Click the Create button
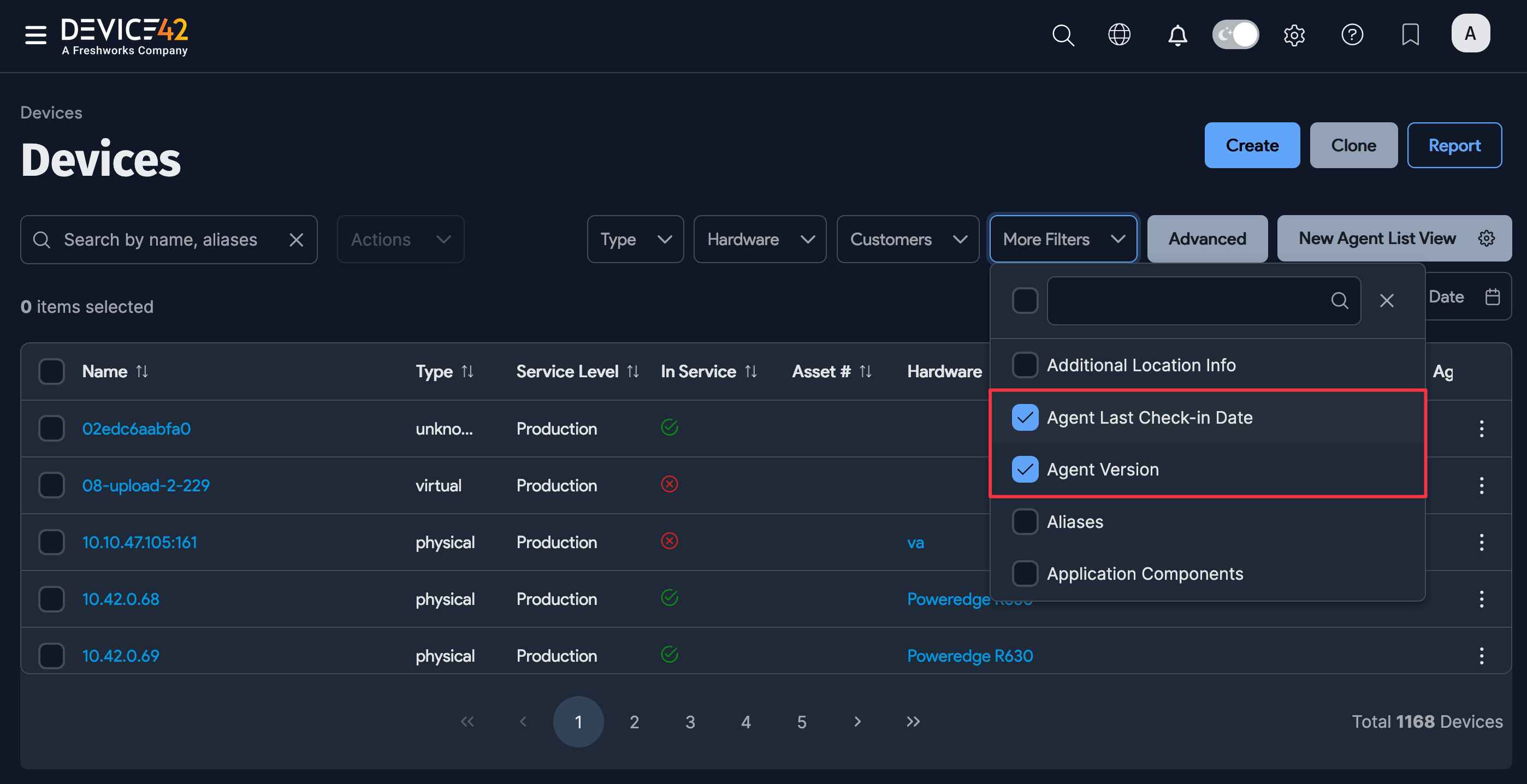Viewport: 1527px width, 784px height. coord(1251,145)
